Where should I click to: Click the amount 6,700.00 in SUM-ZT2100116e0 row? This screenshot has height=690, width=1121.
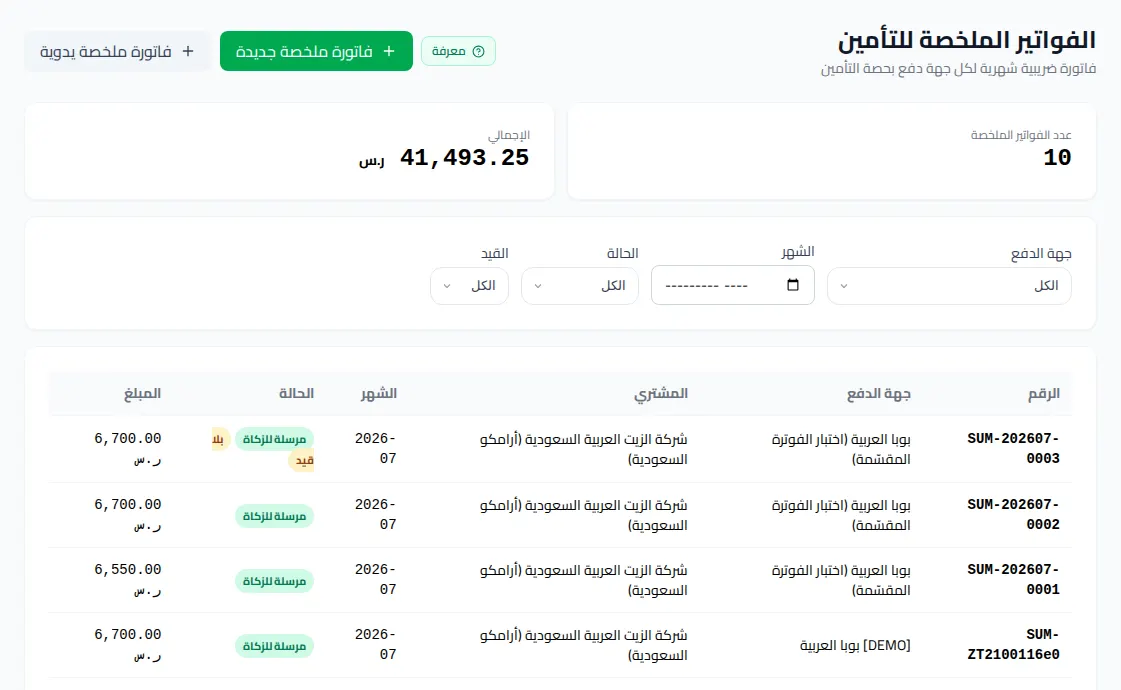(128, 644)
